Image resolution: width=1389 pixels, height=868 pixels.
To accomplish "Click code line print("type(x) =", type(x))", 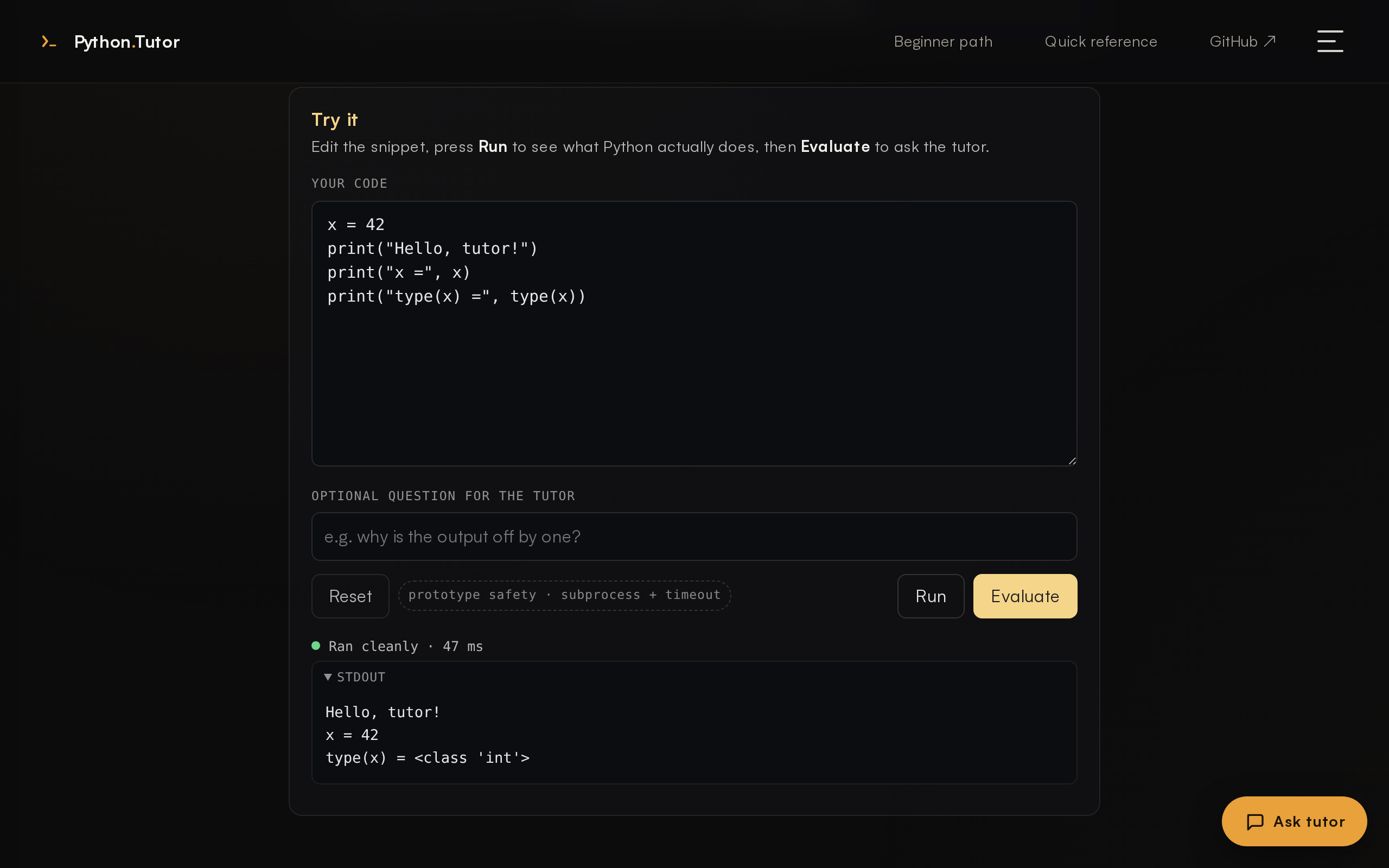I will point(456,296).
